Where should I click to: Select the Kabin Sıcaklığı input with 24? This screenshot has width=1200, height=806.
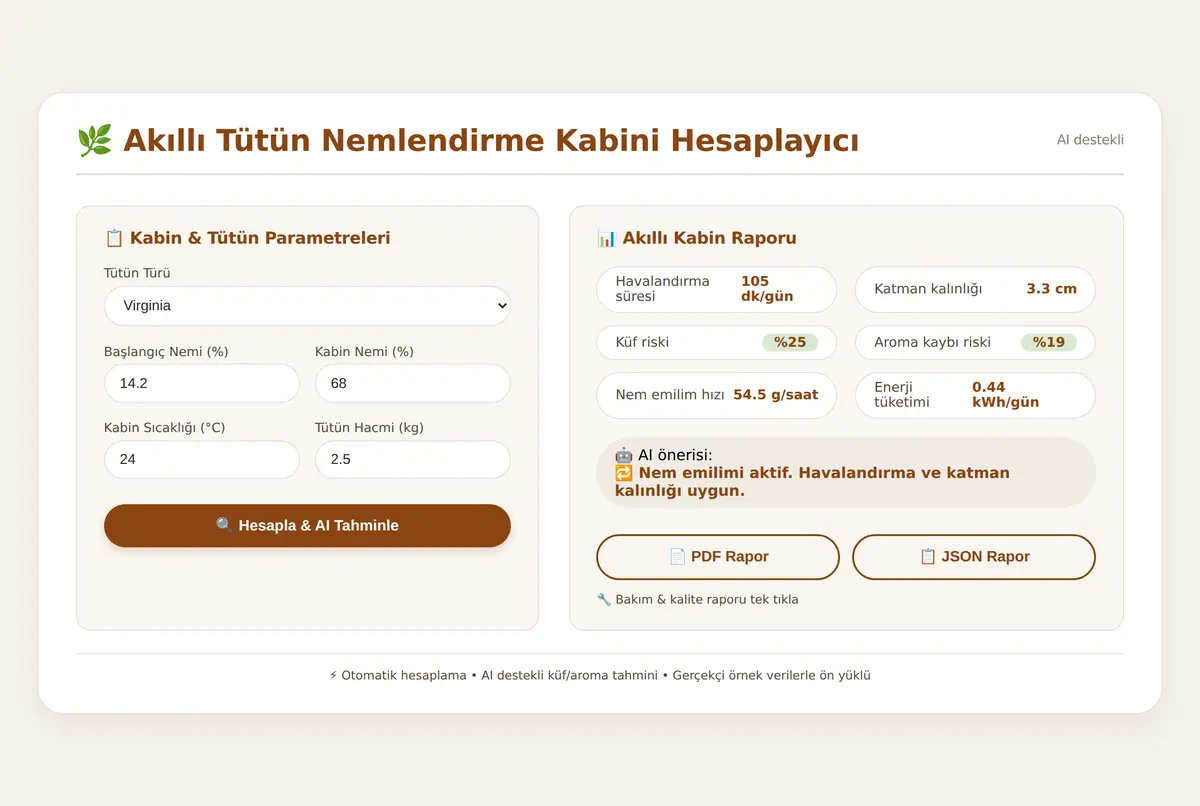pyautogui.click(x=202, y=460)
